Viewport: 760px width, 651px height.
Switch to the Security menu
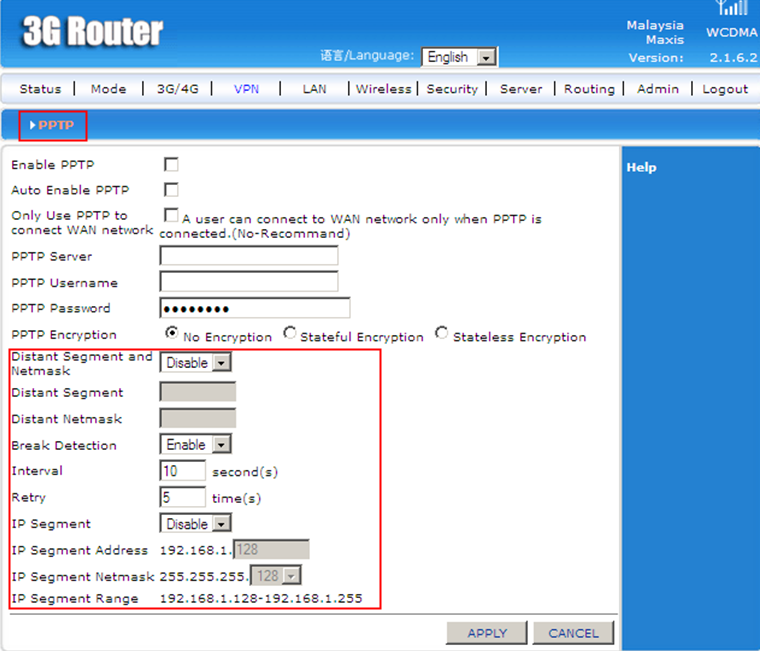click(x=452, y=89)
